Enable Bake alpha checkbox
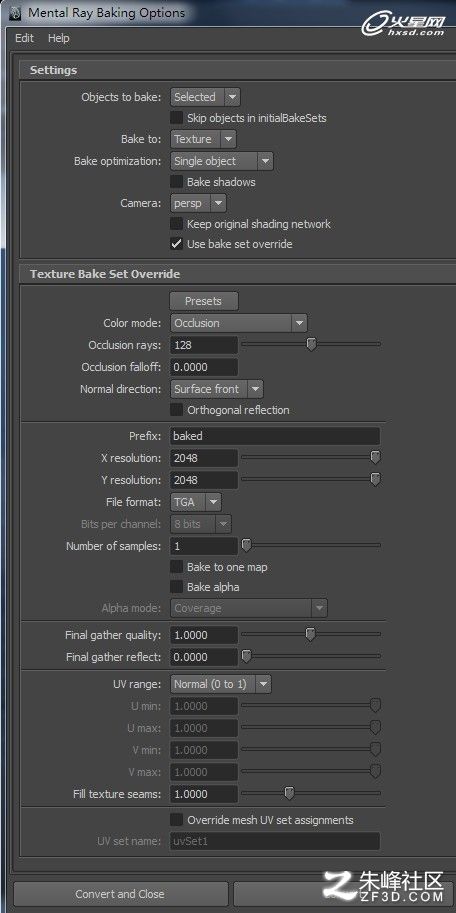This screenshot has width=456, height=913. click(176, 587)
